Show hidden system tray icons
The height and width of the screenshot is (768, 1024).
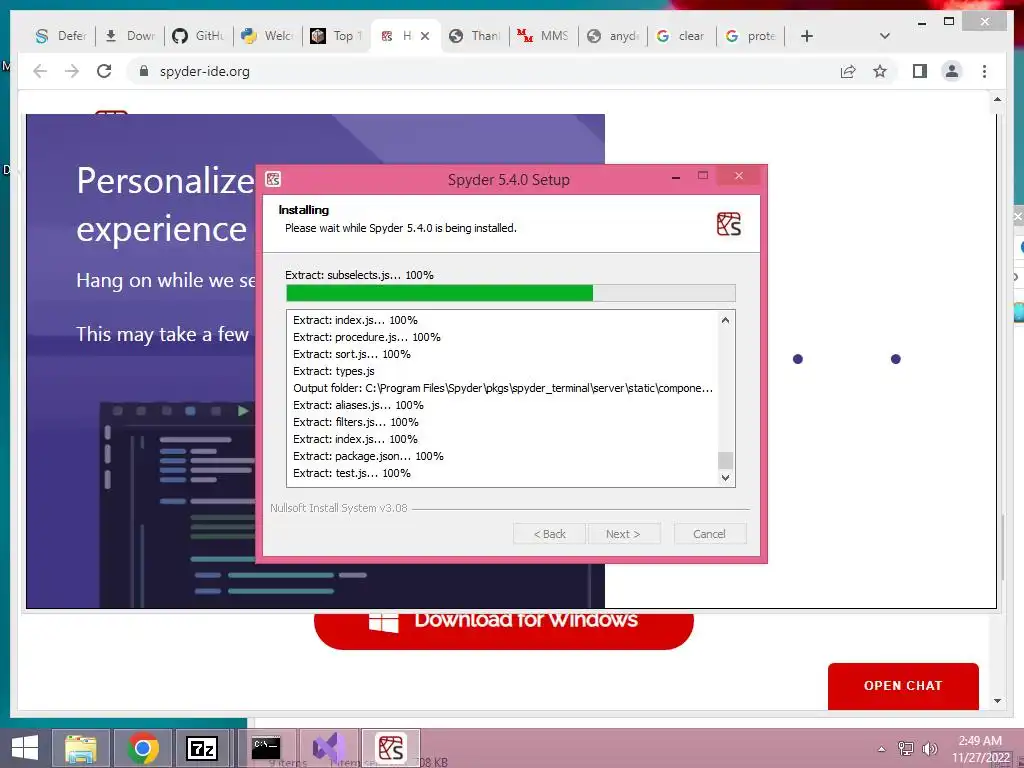[x=882, y=749]
